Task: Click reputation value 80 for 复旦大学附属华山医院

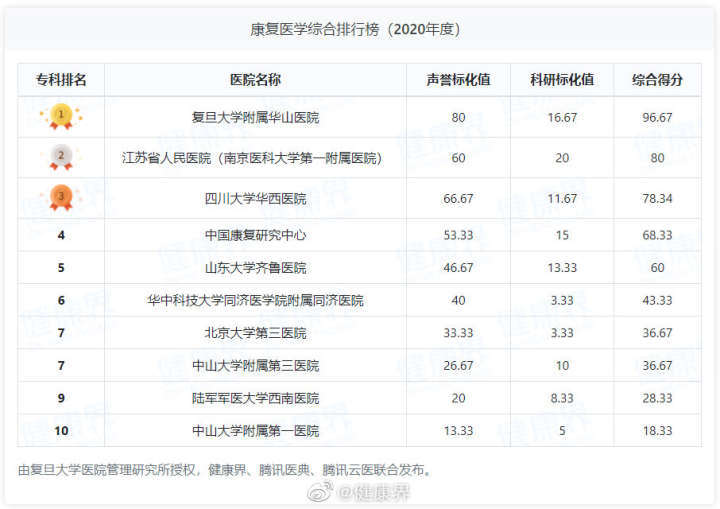Action: tap(458, 118)
